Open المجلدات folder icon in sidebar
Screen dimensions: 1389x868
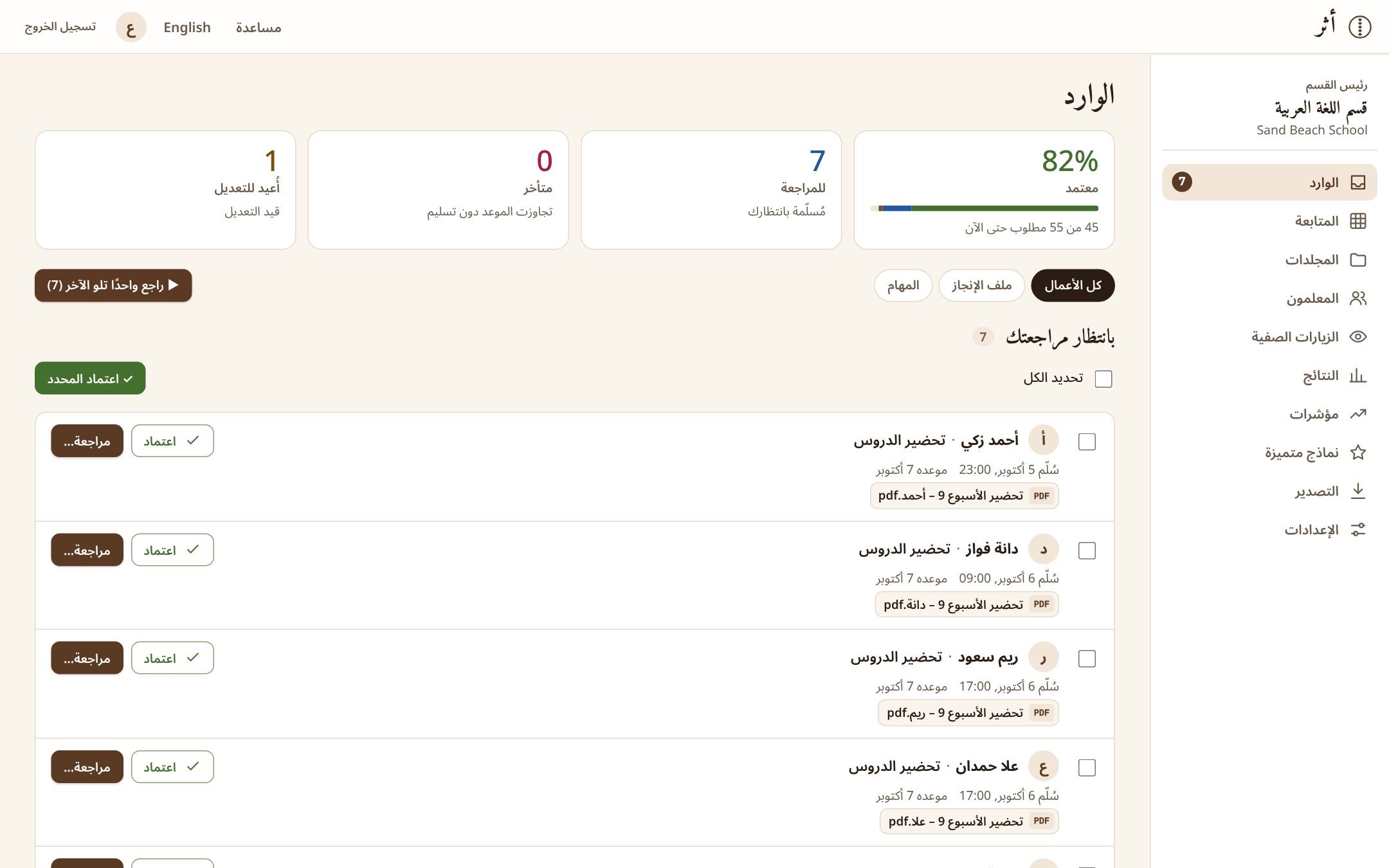coord(1358,260)
